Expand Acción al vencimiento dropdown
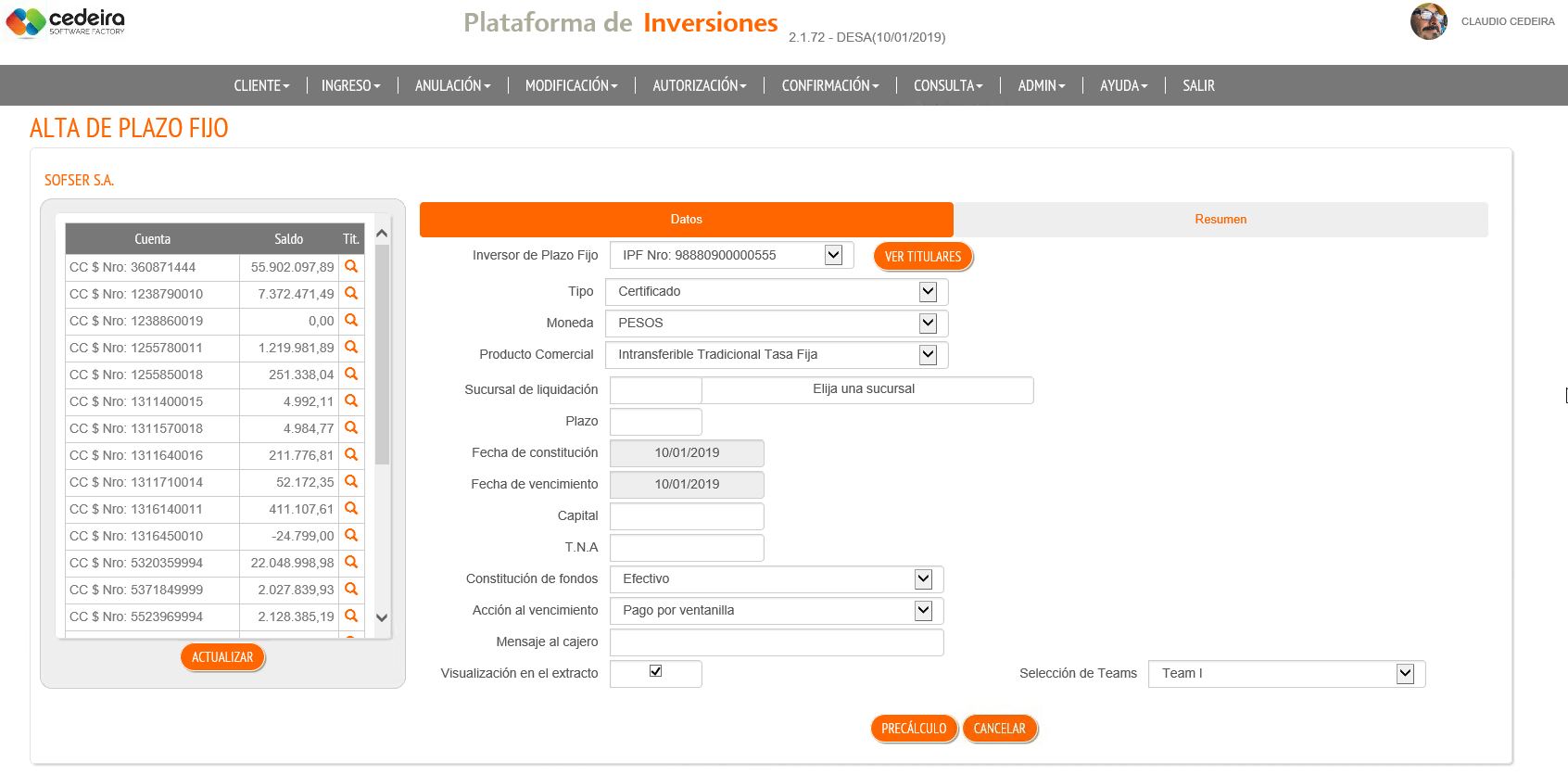1568x775 pixels. tap(923, 611)
